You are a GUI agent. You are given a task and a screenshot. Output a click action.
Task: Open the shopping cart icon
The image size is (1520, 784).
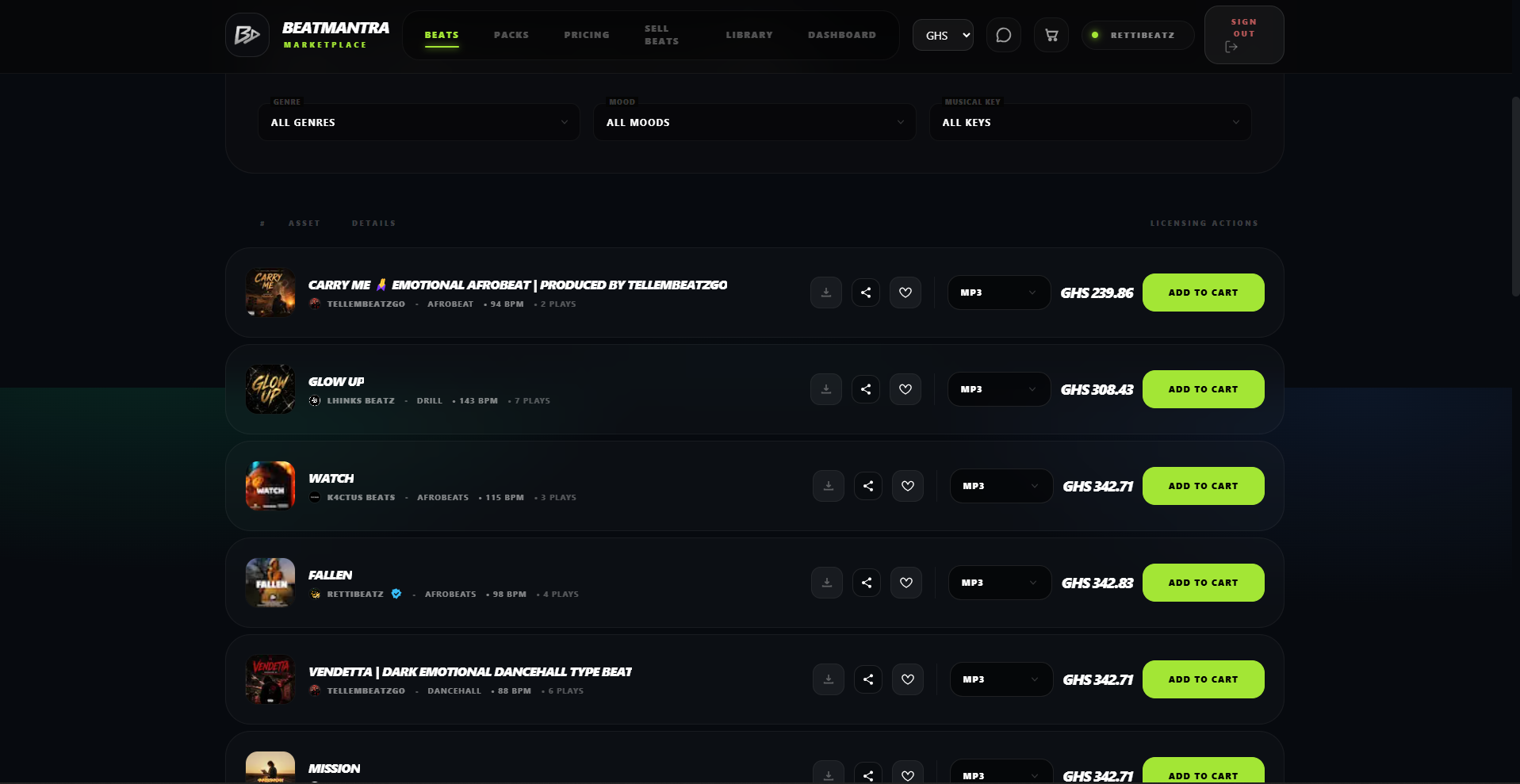pyautogui.click(x=1051, y=35)
